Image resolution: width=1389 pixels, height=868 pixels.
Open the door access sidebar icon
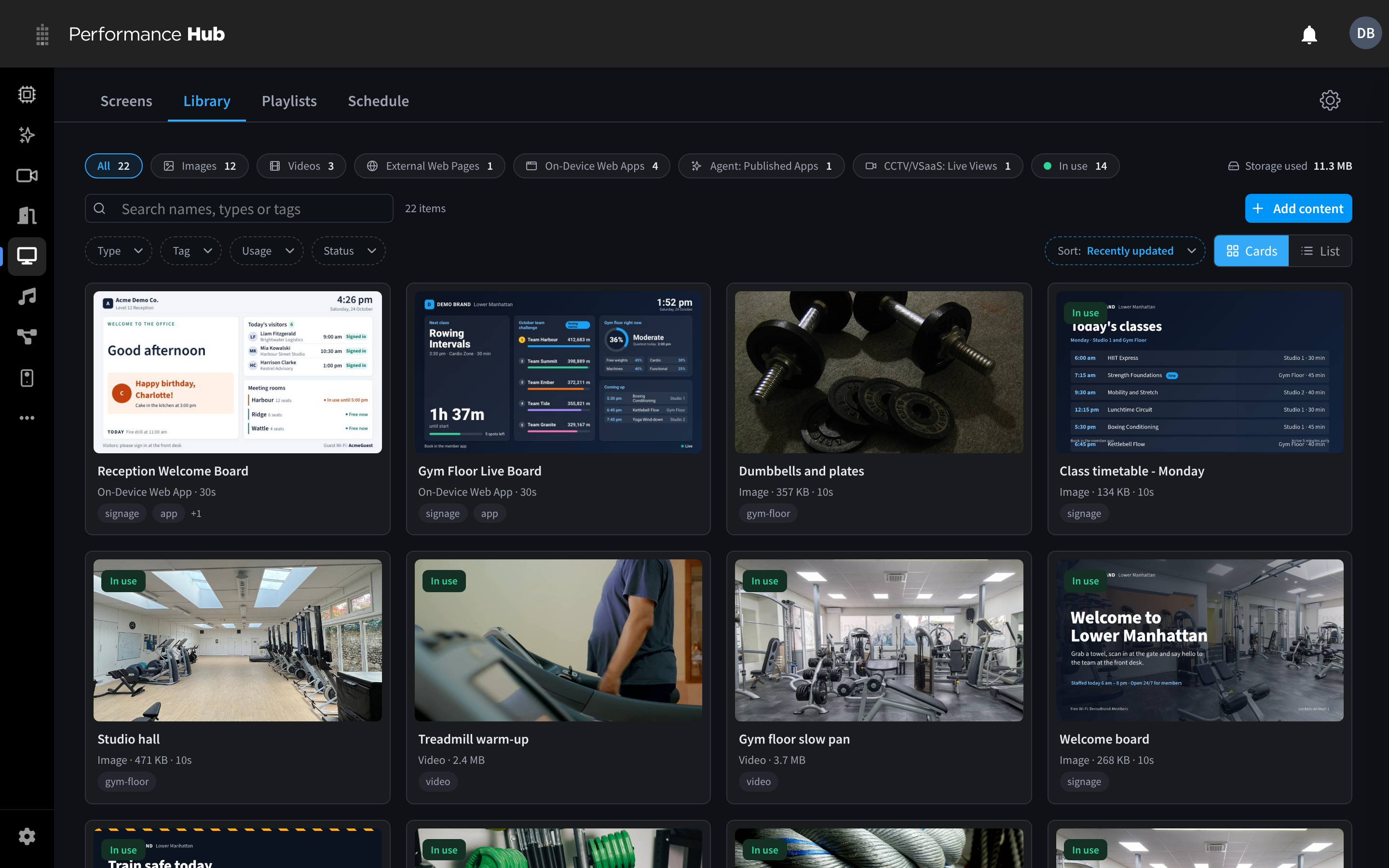point(27,216)
